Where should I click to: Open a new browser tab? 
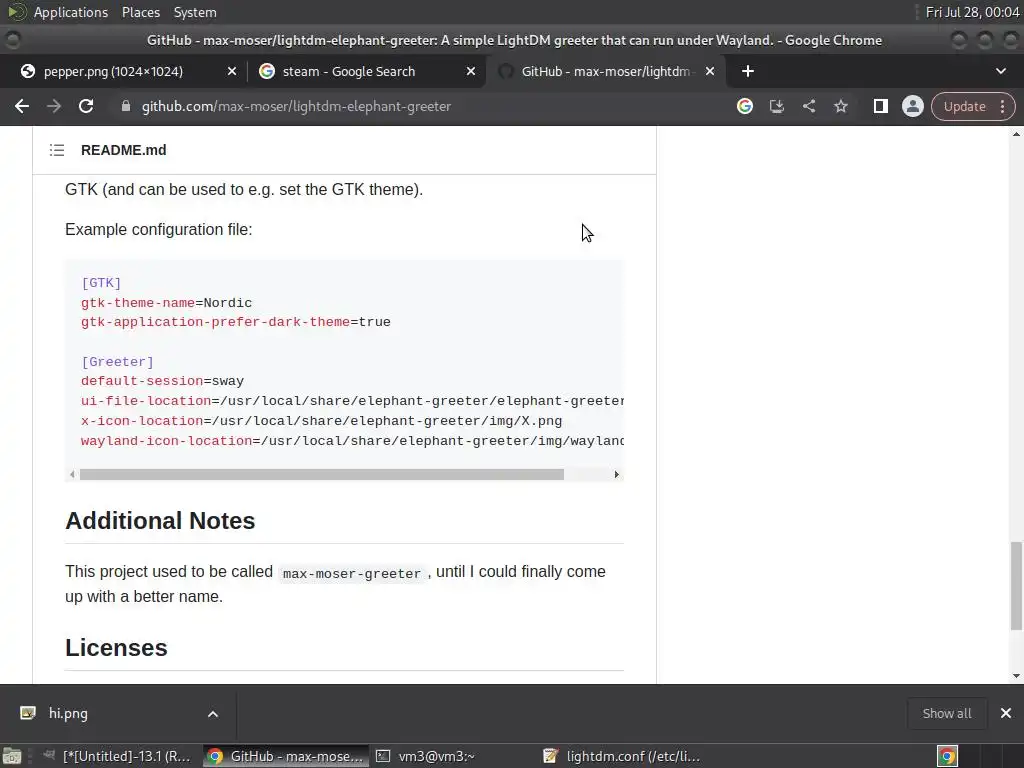[748, 71]
